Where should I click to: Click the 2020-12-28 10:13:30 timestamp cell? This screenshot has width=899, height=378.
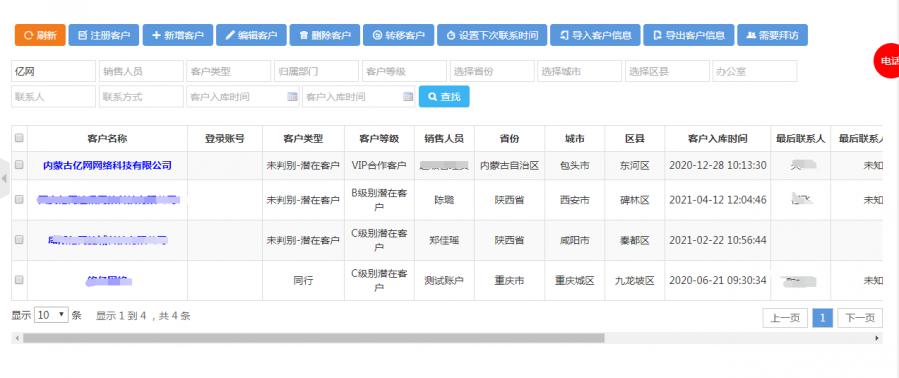click(718, 165)
